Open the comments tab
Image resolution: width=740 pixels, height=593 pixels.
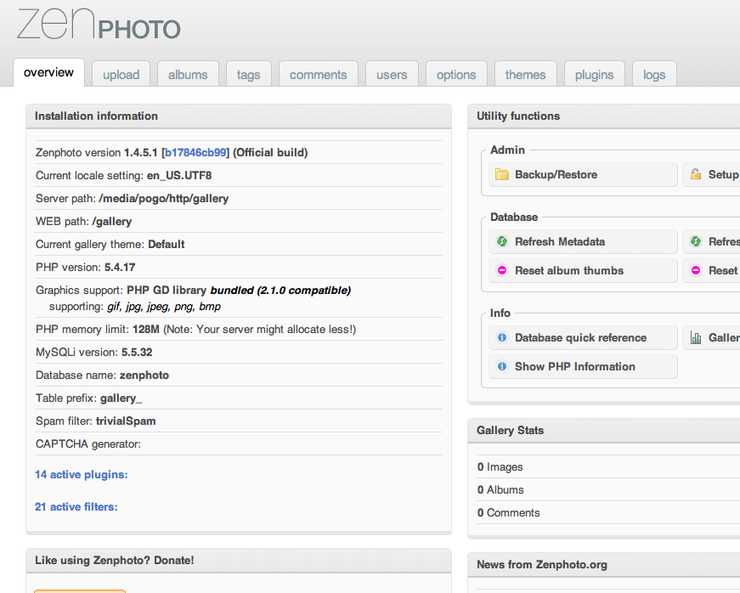tap(318, 75)
